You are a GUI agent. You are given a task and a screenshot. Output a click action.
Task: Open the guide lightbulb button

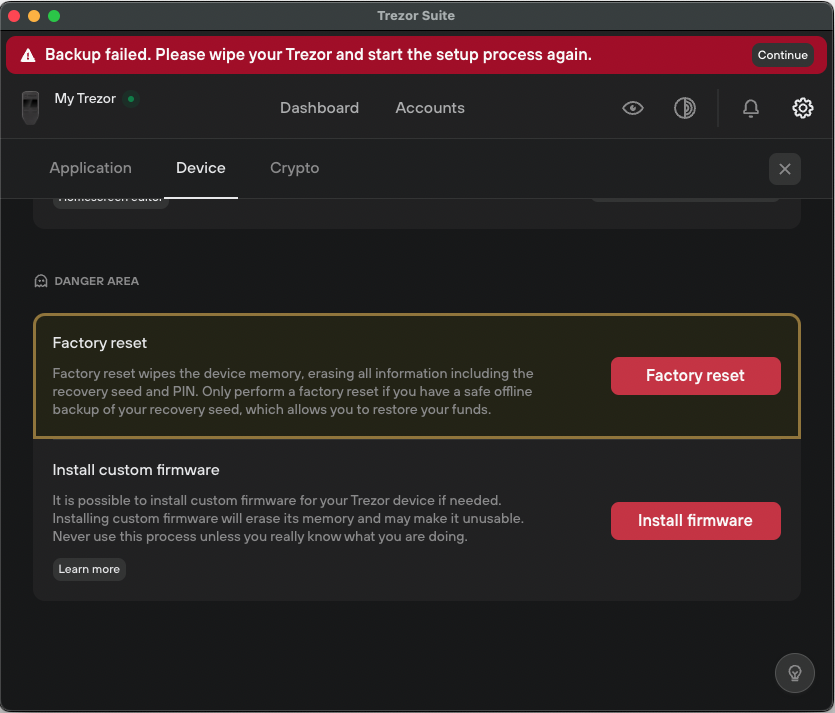pyautogui.click(x=794, y=673)
